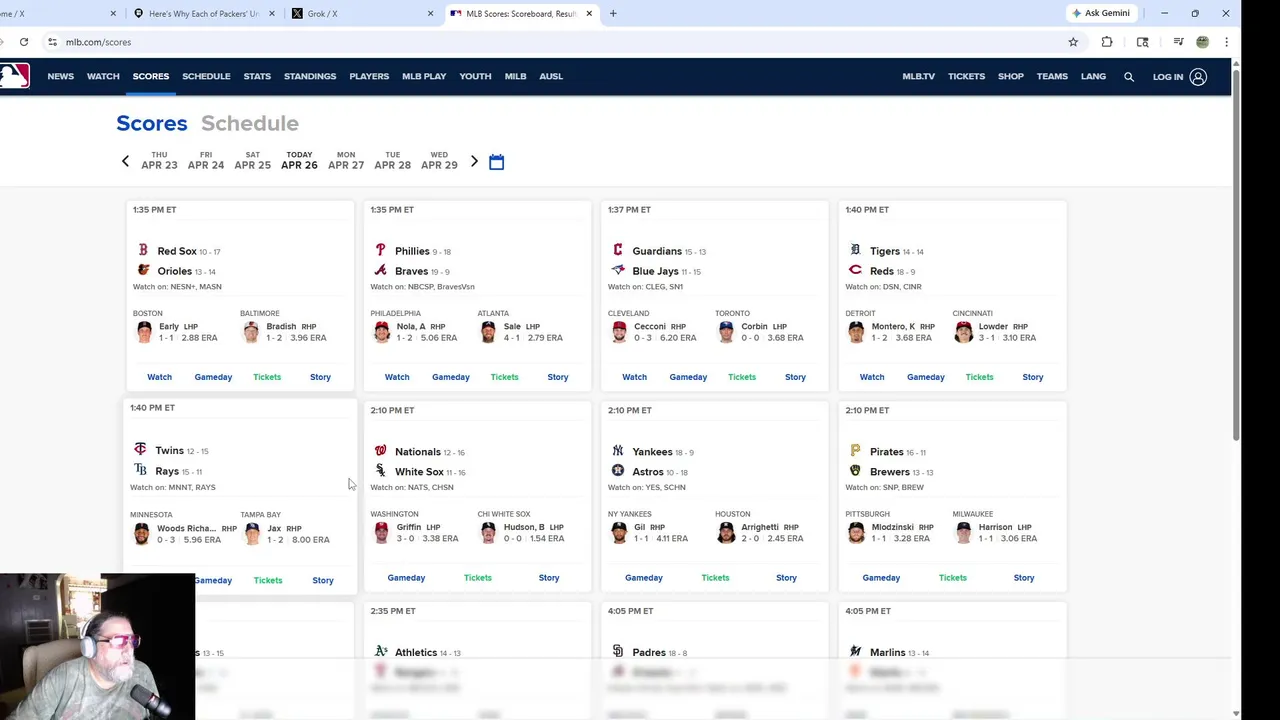Viewport: 1280px width, 720px height.
Task: Select Wed Apr 29 date
Action: point(439,161)
